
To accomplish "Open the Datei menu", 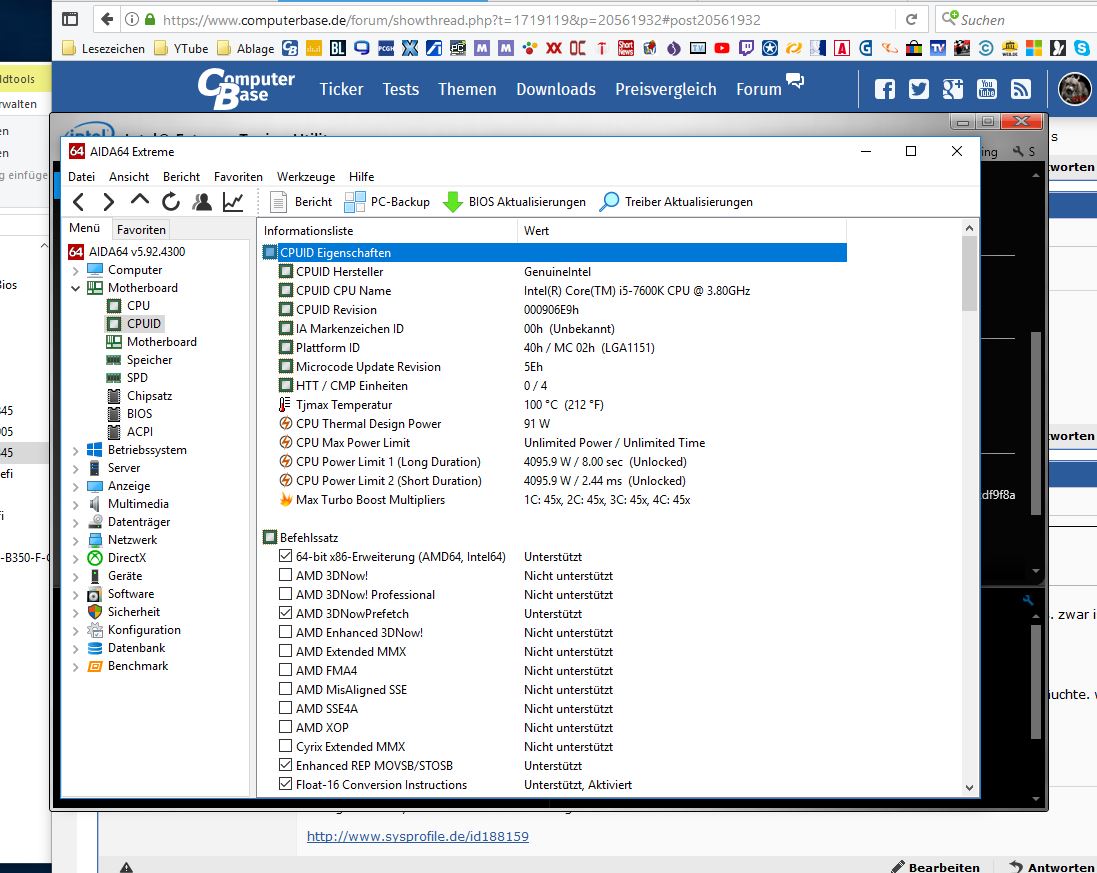I will pyautogui.click(x=81, y=177).
